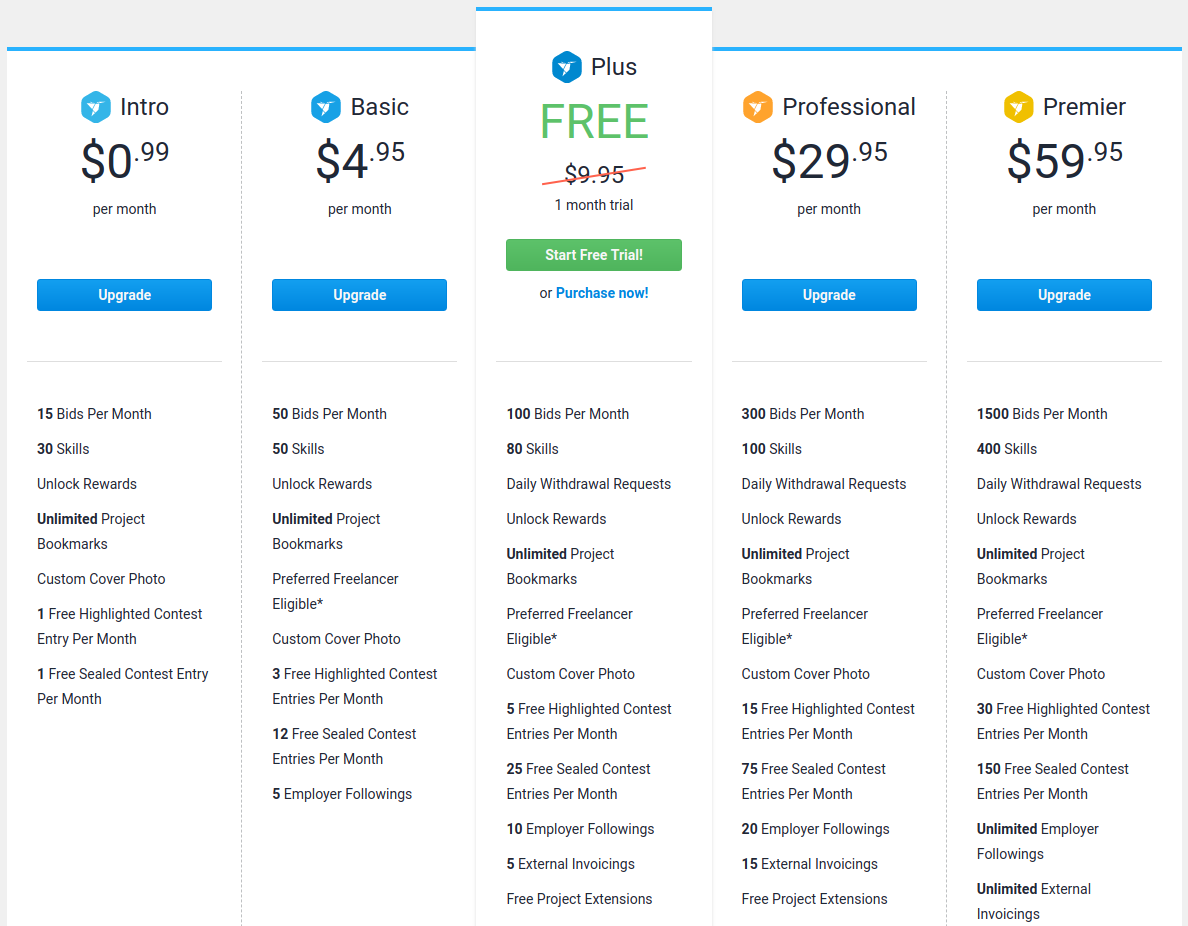Upgrade to the Intro plan
Screen dimensions: 1188x926
[124, 295]
